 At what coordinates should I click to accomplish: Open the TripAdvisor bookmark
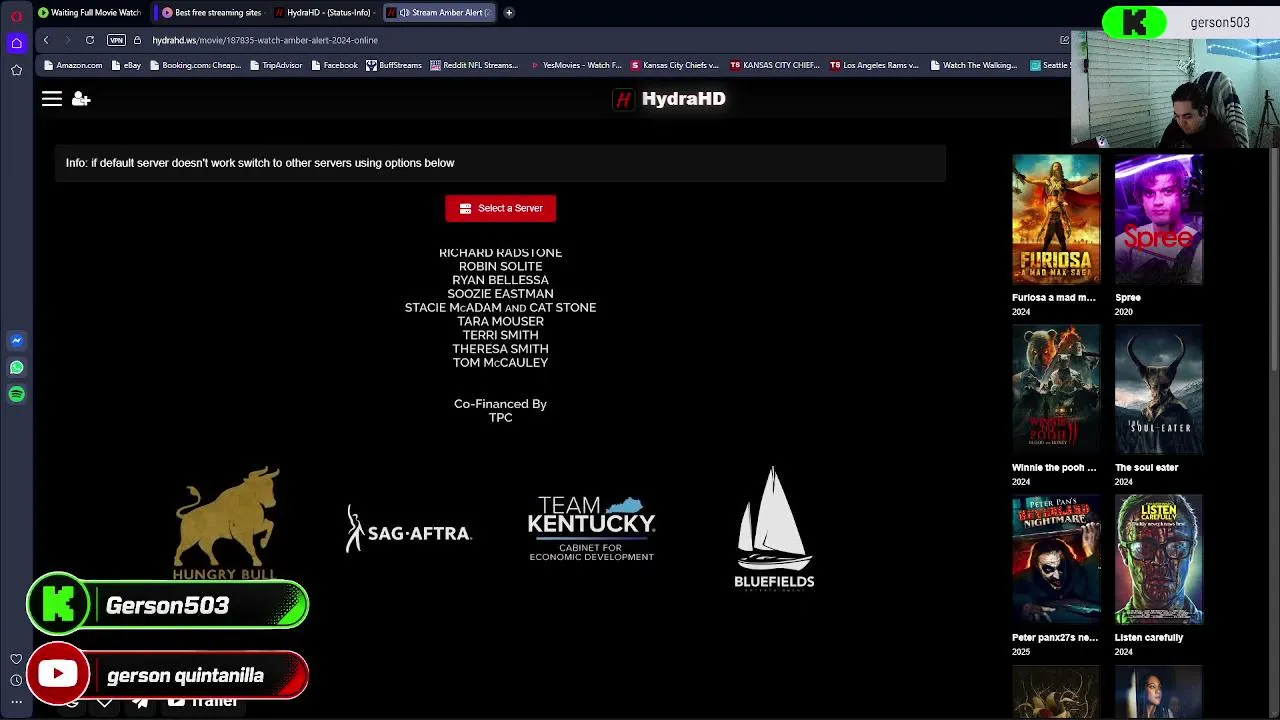[x=276, y=65]
